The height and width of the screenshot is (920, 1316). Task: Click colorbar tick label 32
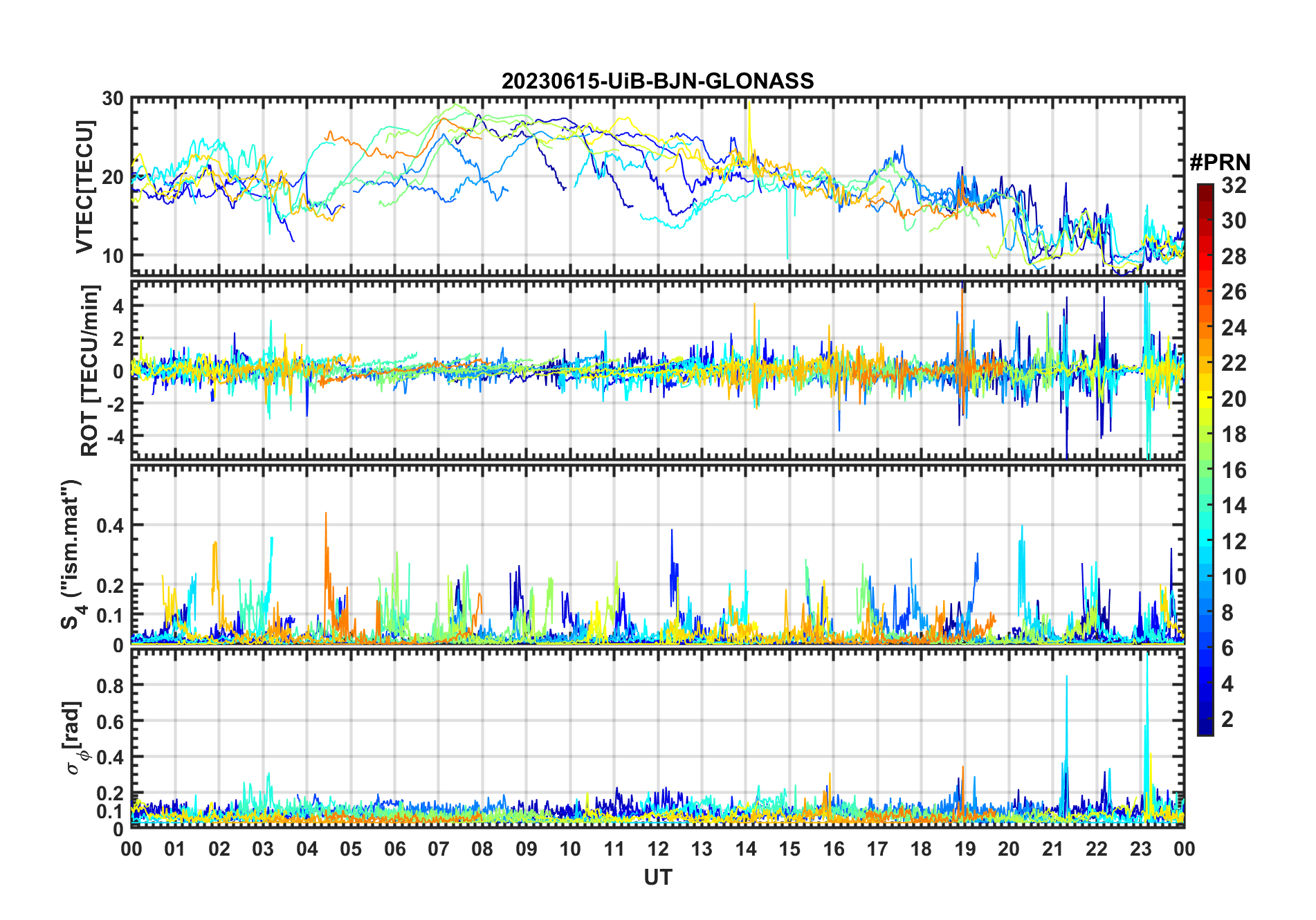(1234, 185)
